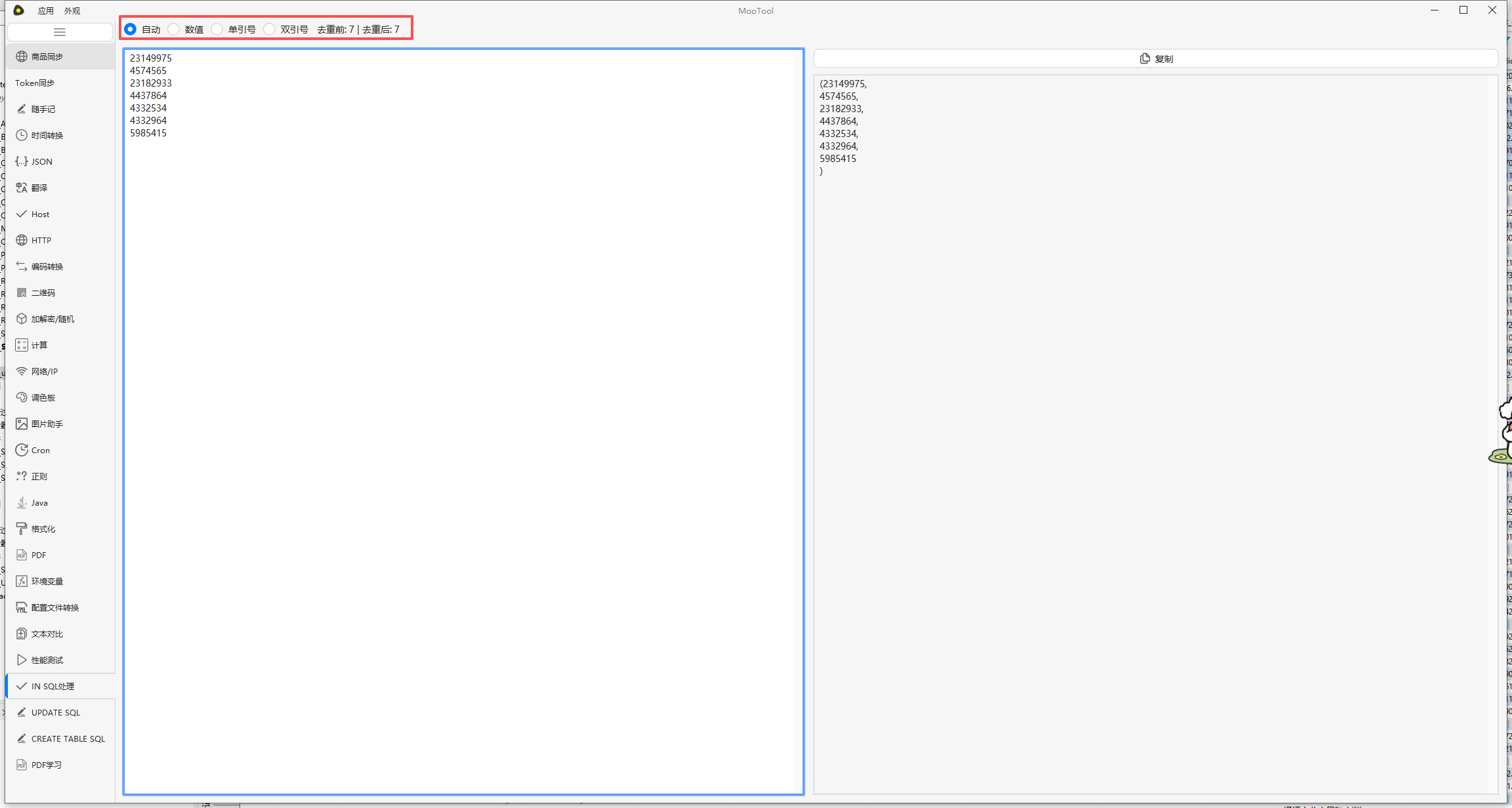Click the hamburger menu collapse button

[x=60, y=32]
